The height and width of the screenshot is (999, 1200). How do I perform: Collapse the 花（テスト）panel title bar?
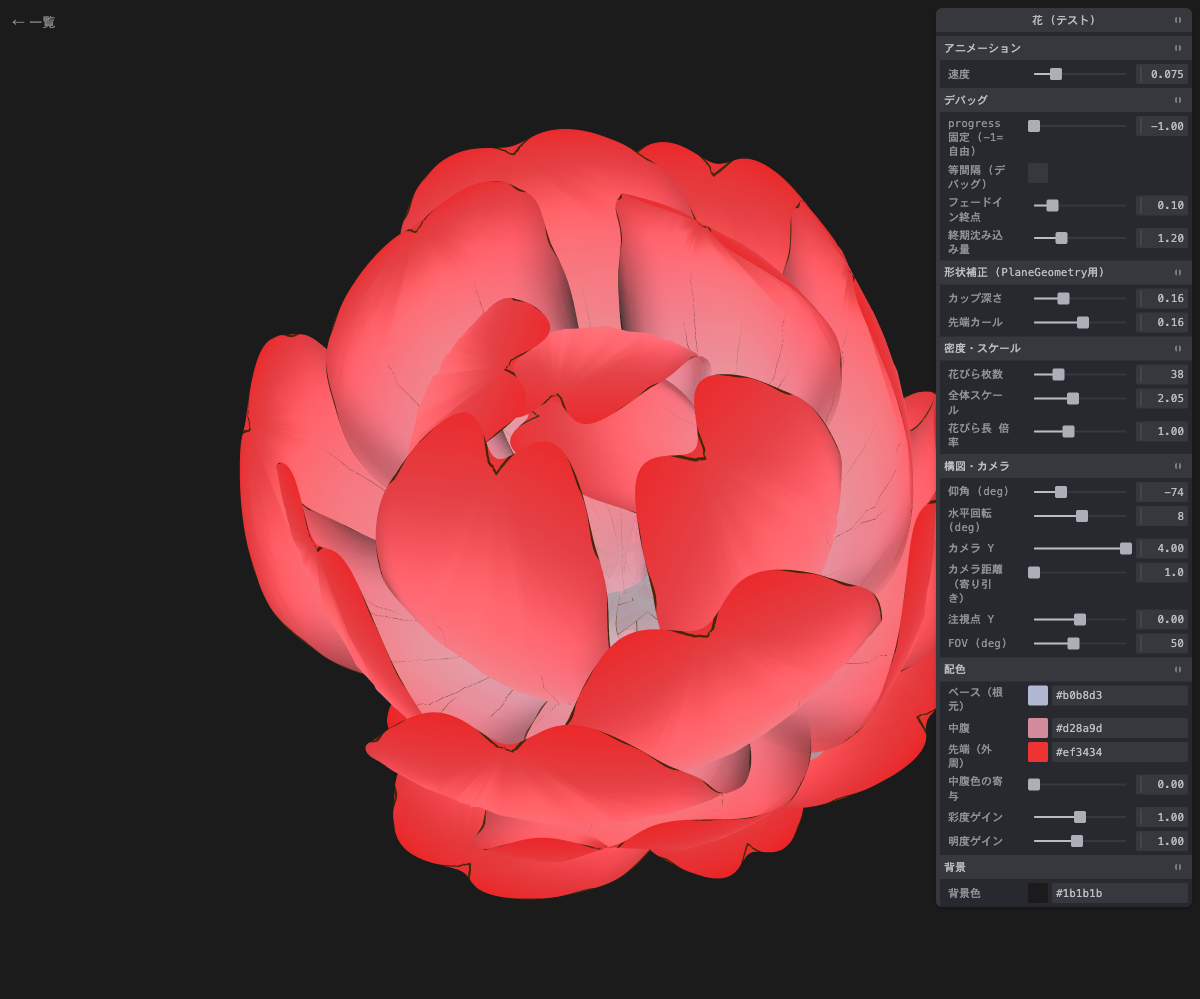tap(1064, 20)
